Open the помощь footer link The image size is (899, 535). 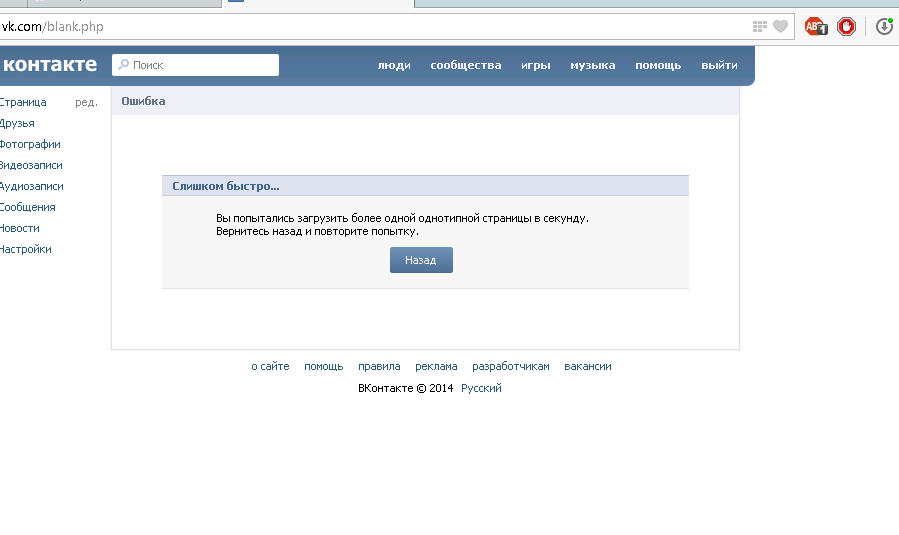coord(323,366)
